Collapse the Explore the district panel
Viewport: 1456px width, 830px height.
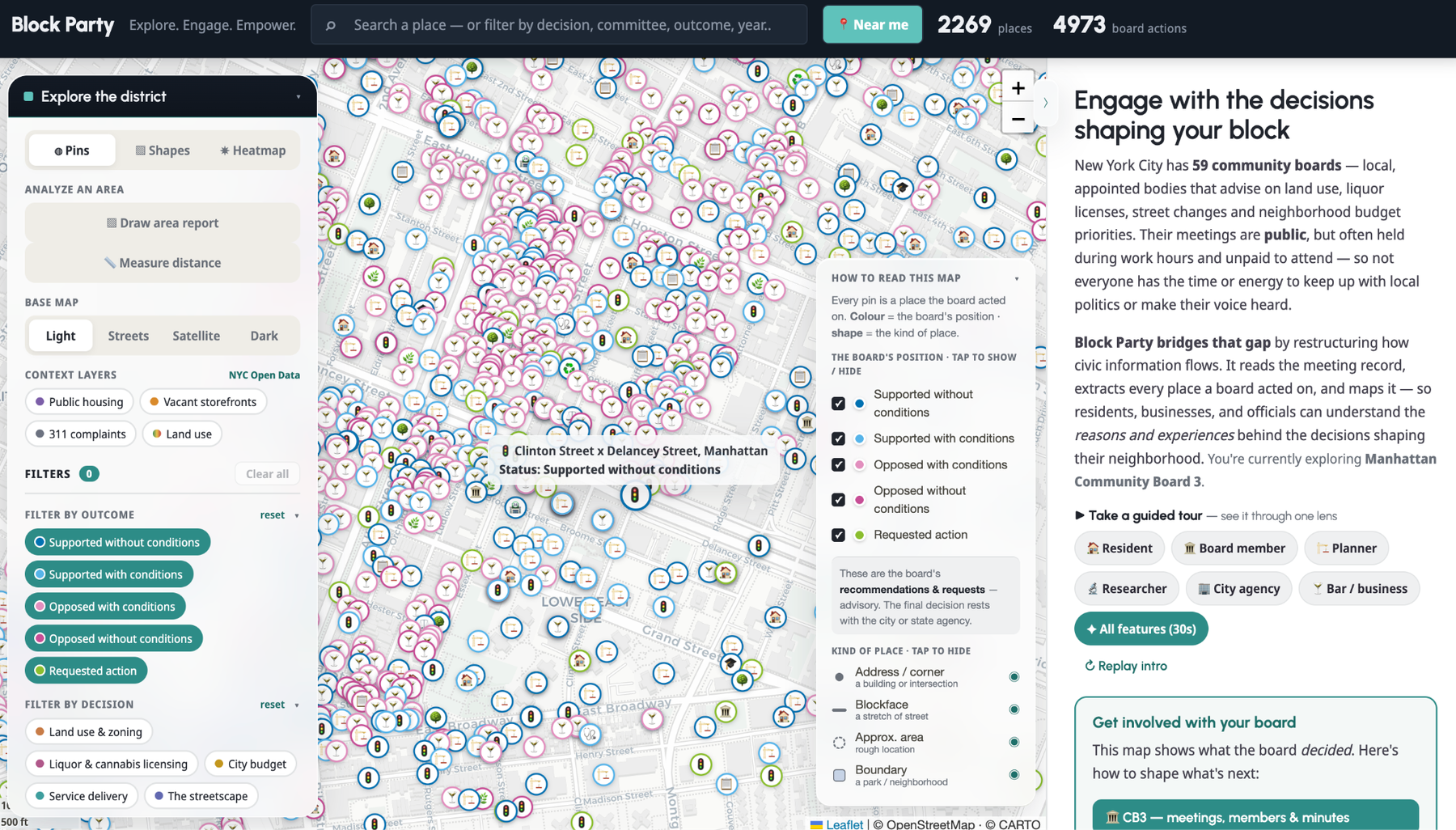[x=298, y=97]
